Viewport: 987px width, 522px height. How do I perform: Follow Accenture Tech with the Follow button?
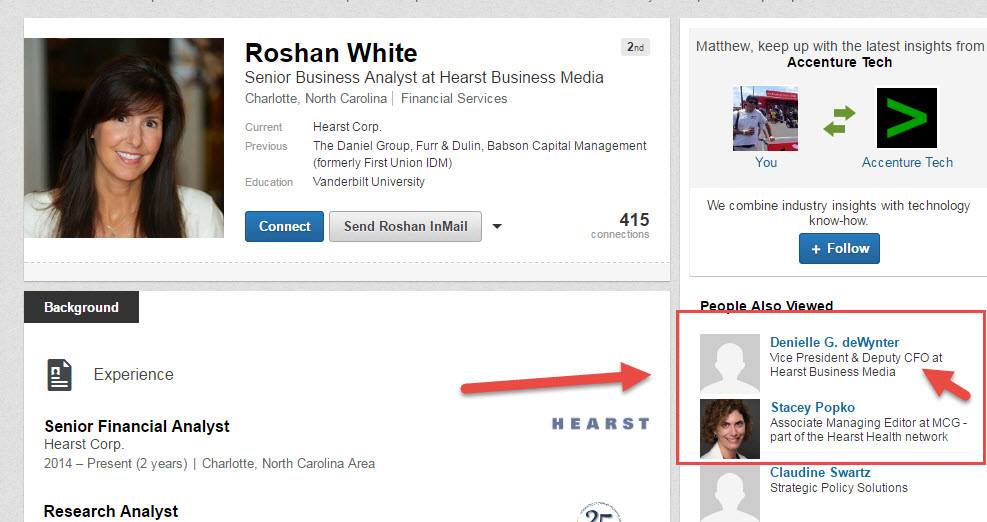[839, 249]
